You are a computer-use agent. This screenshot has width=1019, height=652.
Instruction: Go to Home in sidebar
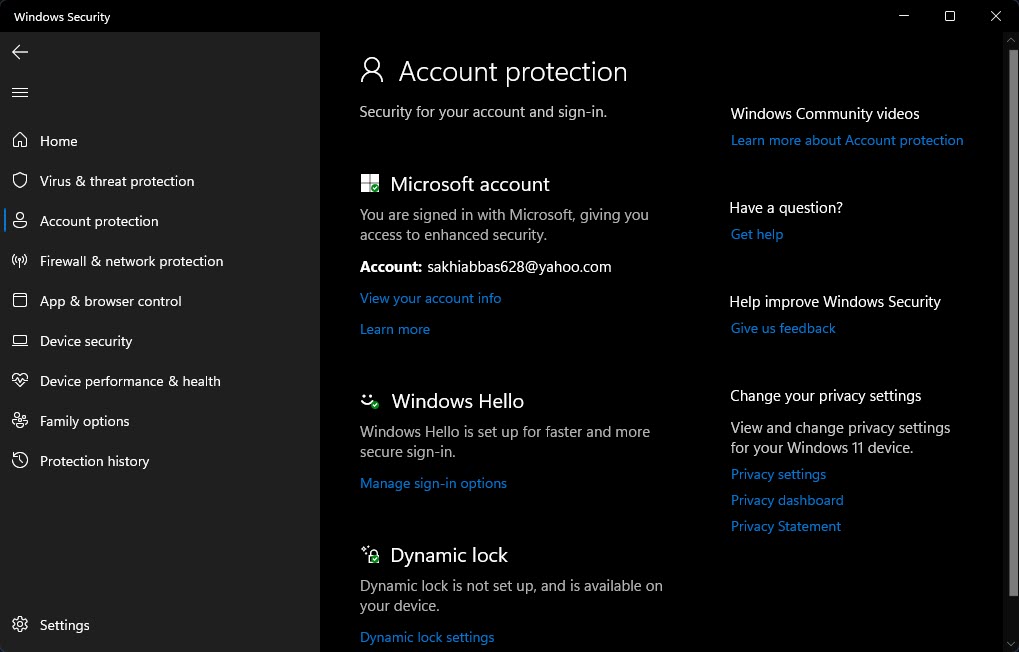58,141
